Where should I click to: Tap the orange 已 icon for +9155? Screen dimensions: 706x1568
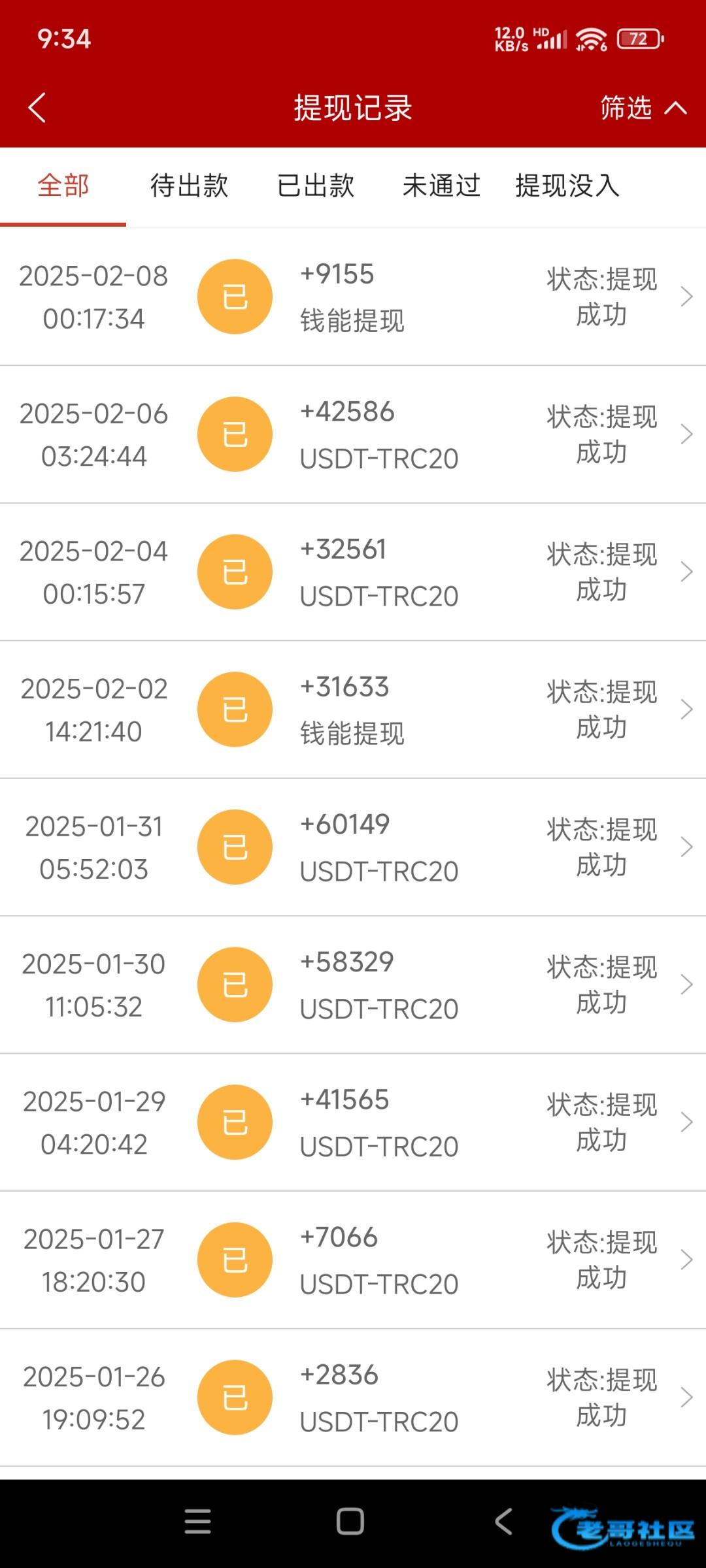point(235,297)
